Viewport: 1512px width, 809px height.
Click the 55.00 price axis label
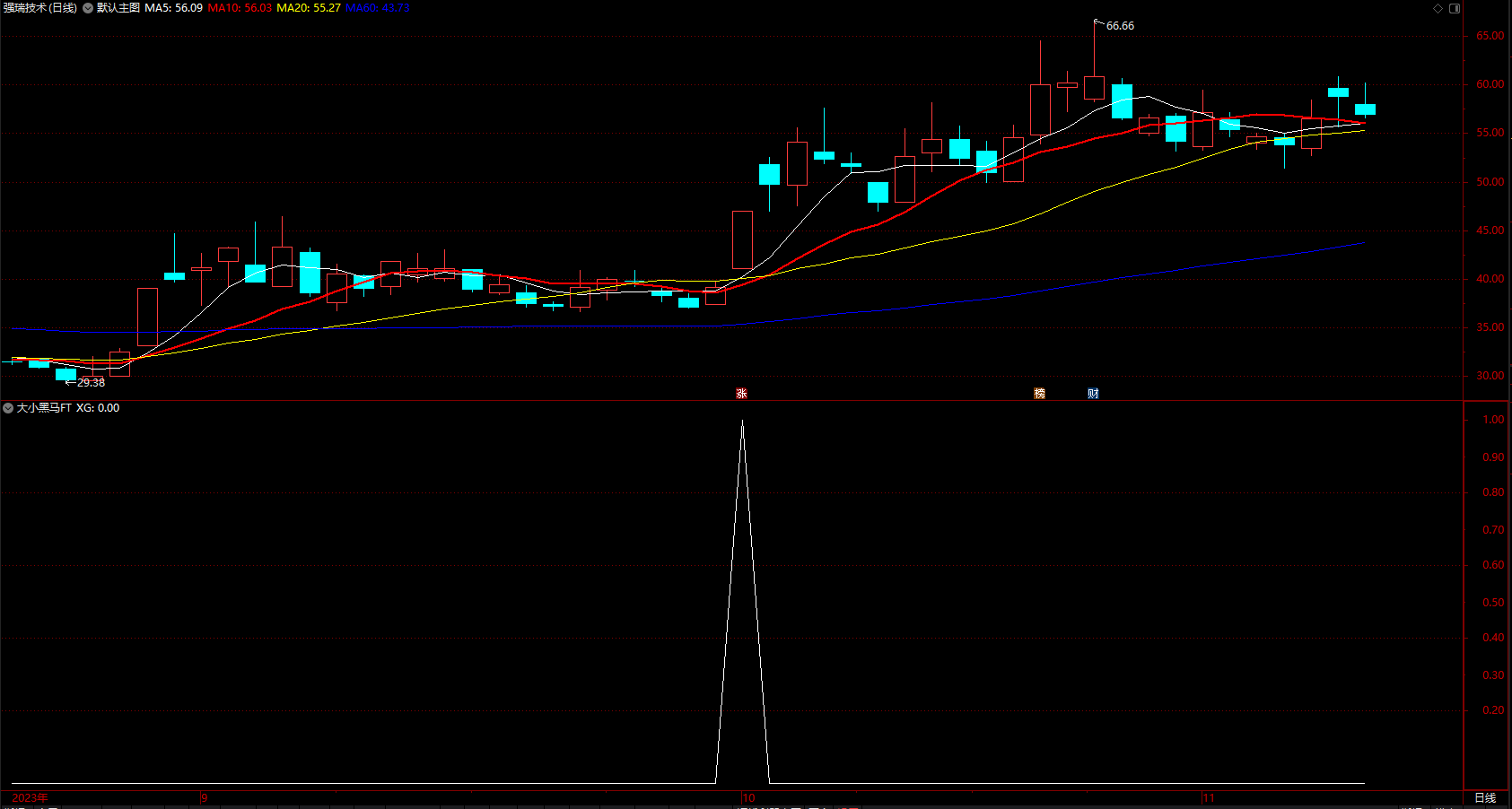click(1490, 133)
